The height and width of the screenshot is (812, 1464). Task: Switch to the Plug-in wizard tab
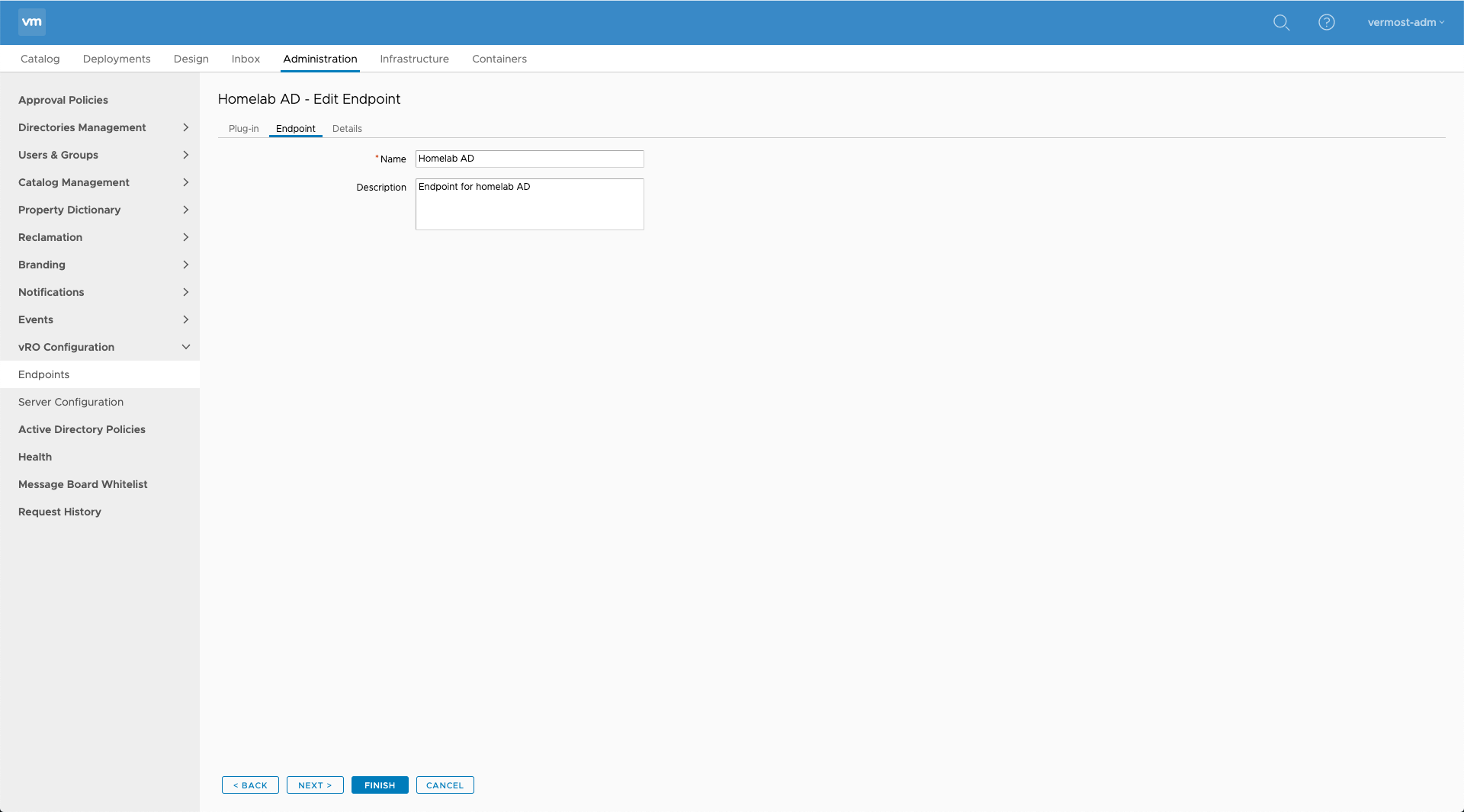point(244,128)
